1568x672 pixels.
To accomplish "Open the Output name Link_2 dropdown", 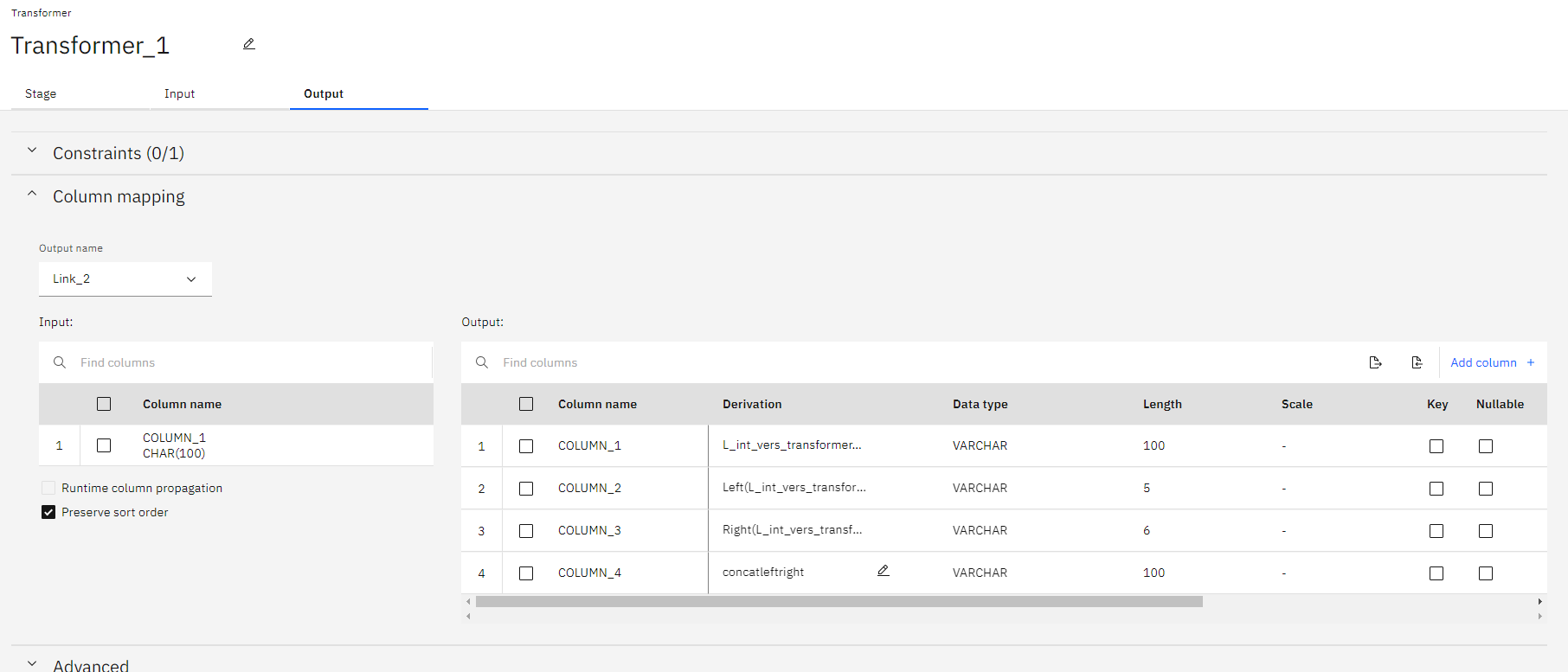I will (125, 278).
